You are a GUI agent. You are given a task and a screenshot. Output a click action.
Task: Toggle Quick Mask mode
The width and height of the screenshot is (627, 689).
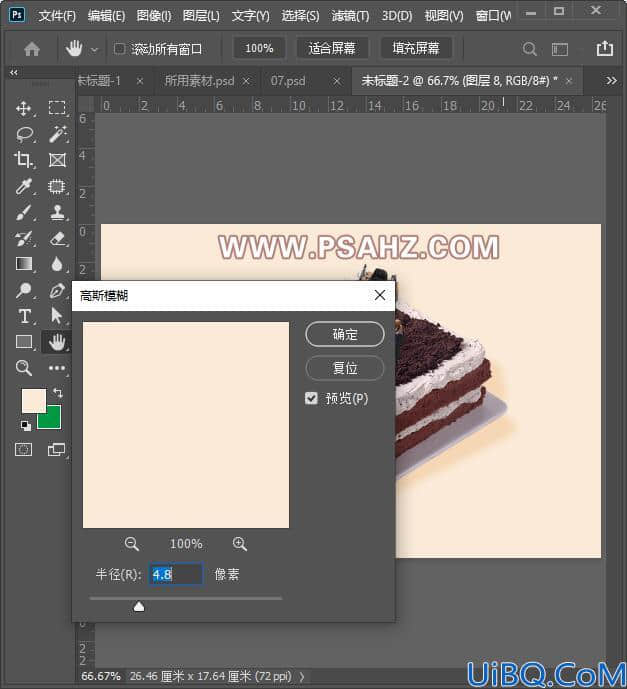pos(23,450)
